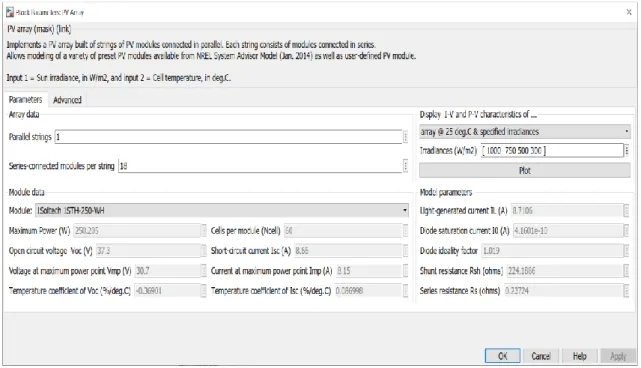Viewport: 641px width, 368px height.
Task: Click the Maximum Power (W) field
Action: (x=137, y=231)
